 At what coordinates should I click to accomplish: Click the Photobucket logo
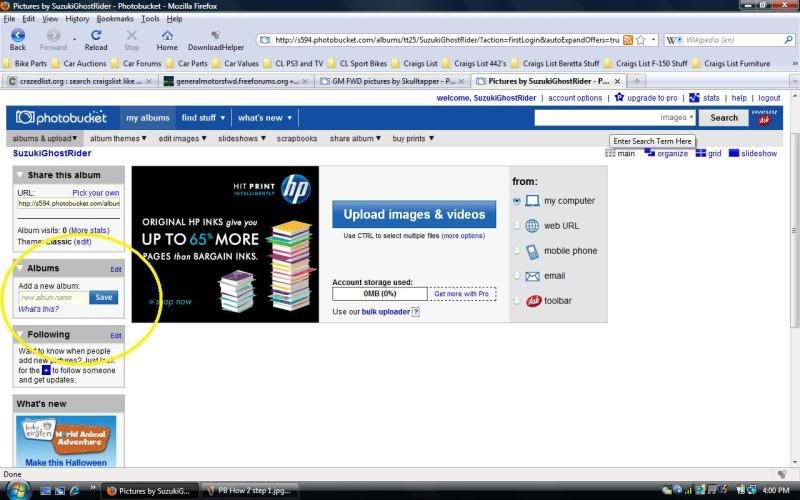click(x=61, y=117)
